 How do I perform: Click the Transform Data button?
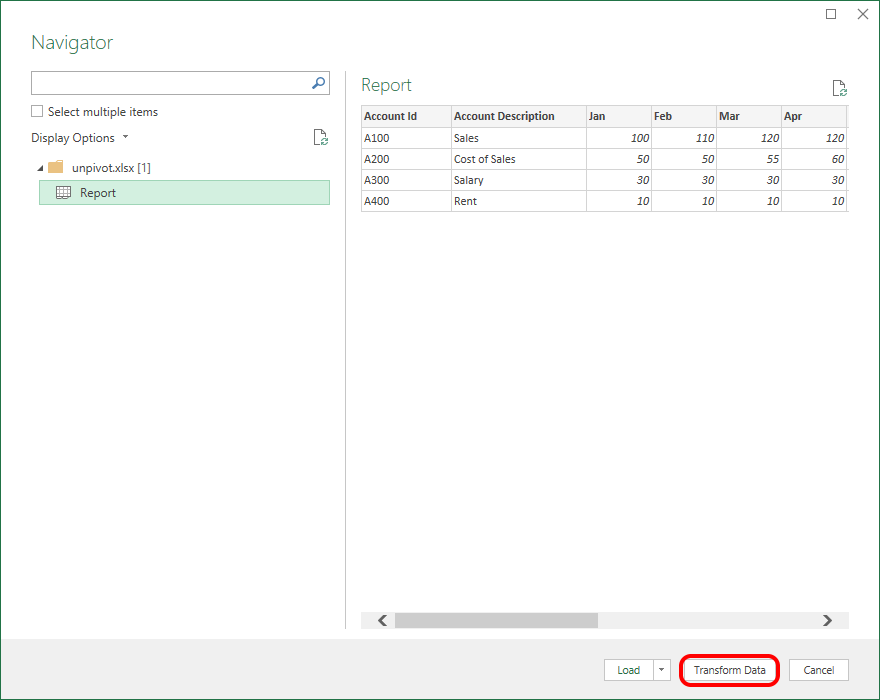(729, 670)
